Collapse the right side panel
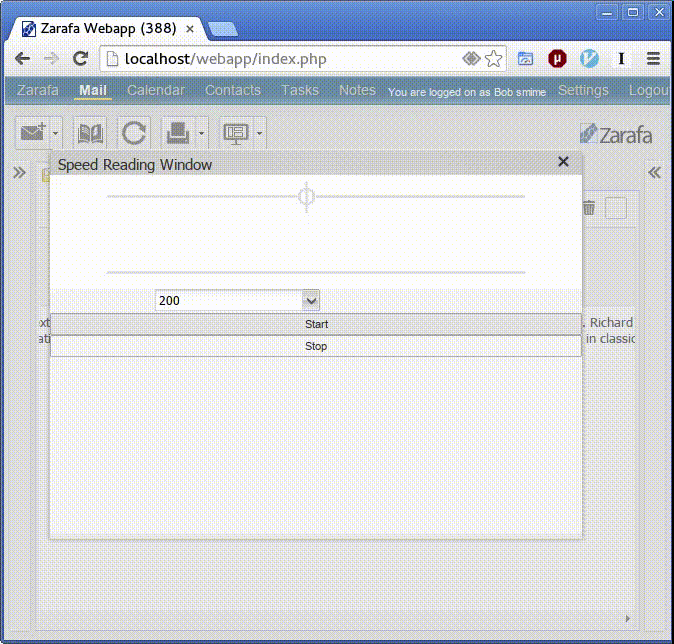674x644 pixels. coord(654,173)
